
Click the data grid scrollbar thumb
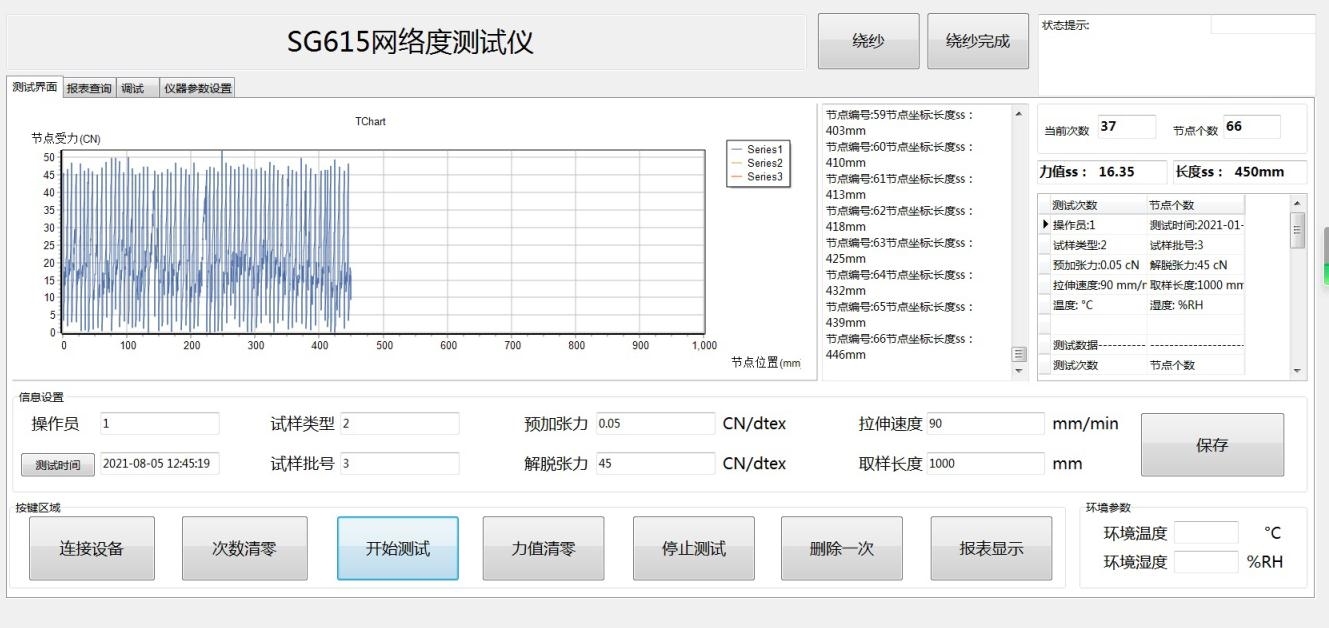point(1298,229)
